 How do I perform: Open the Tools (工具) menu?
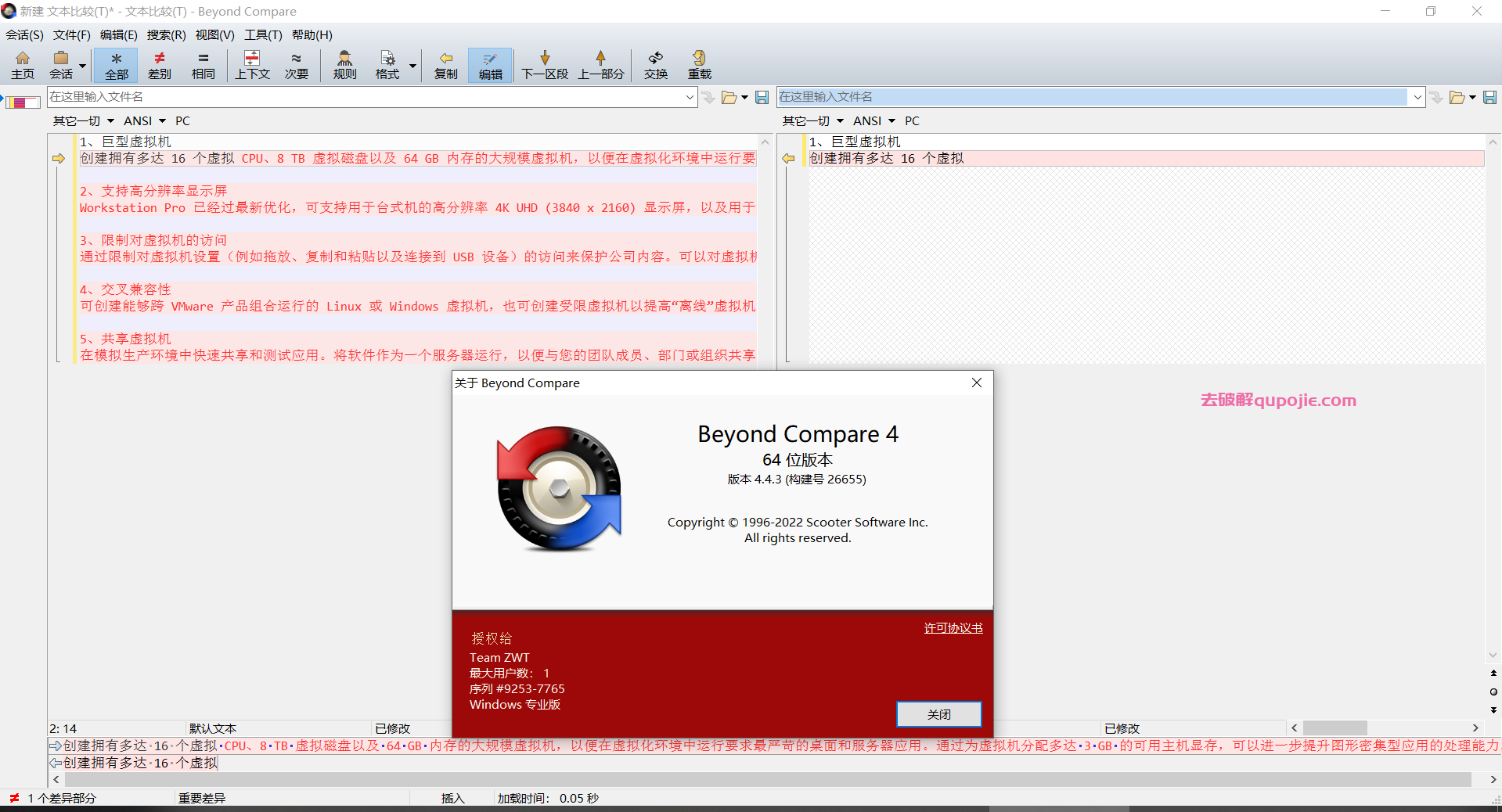(263, 34)
